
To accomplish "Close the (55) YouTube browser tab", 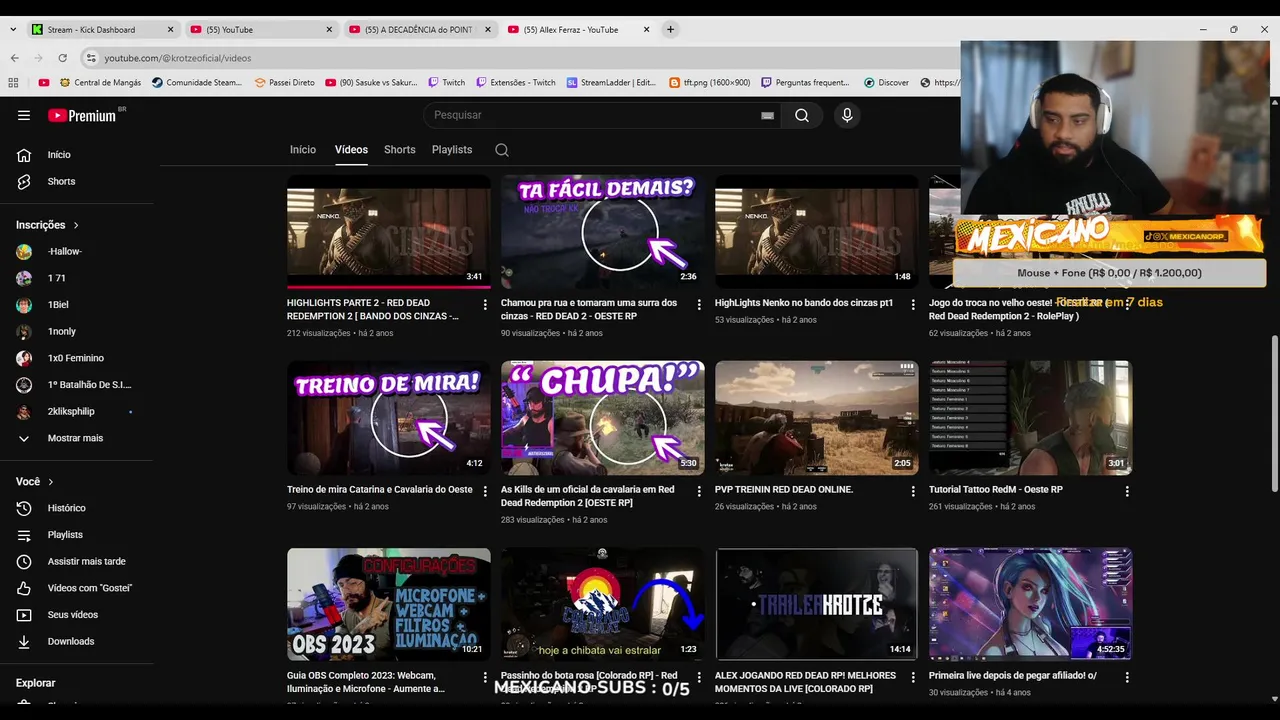I will coord(329,30).
